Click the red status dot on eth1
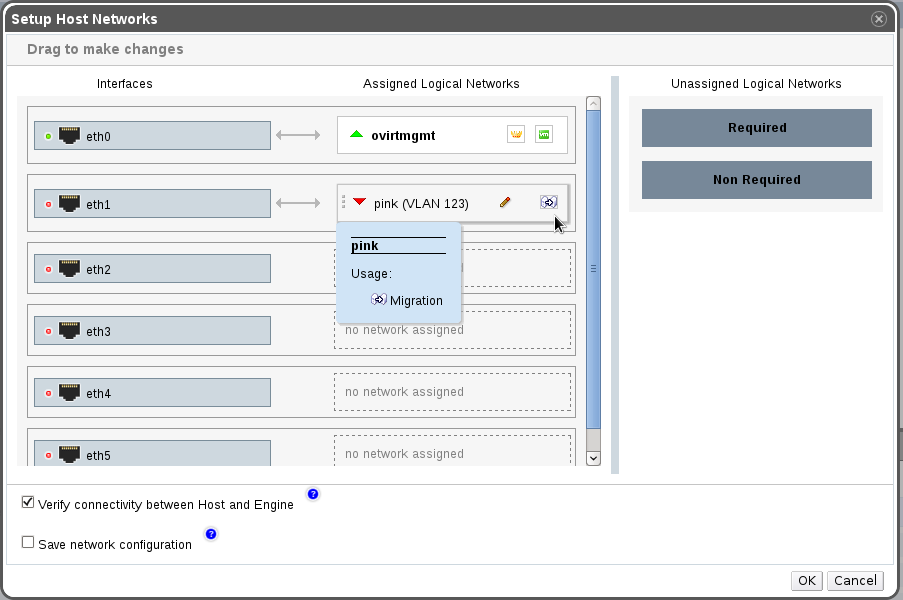 point(48,205)
